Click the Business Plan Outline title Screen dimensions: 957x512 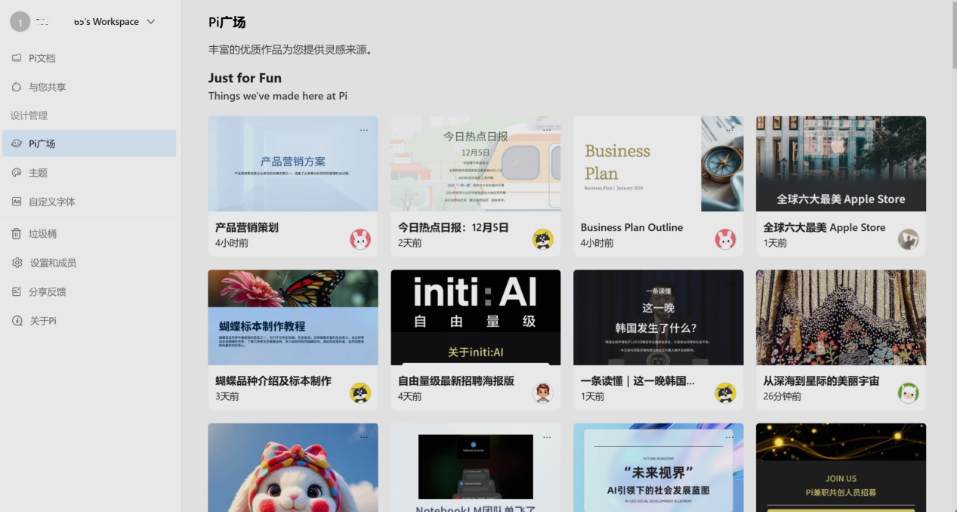632,227
